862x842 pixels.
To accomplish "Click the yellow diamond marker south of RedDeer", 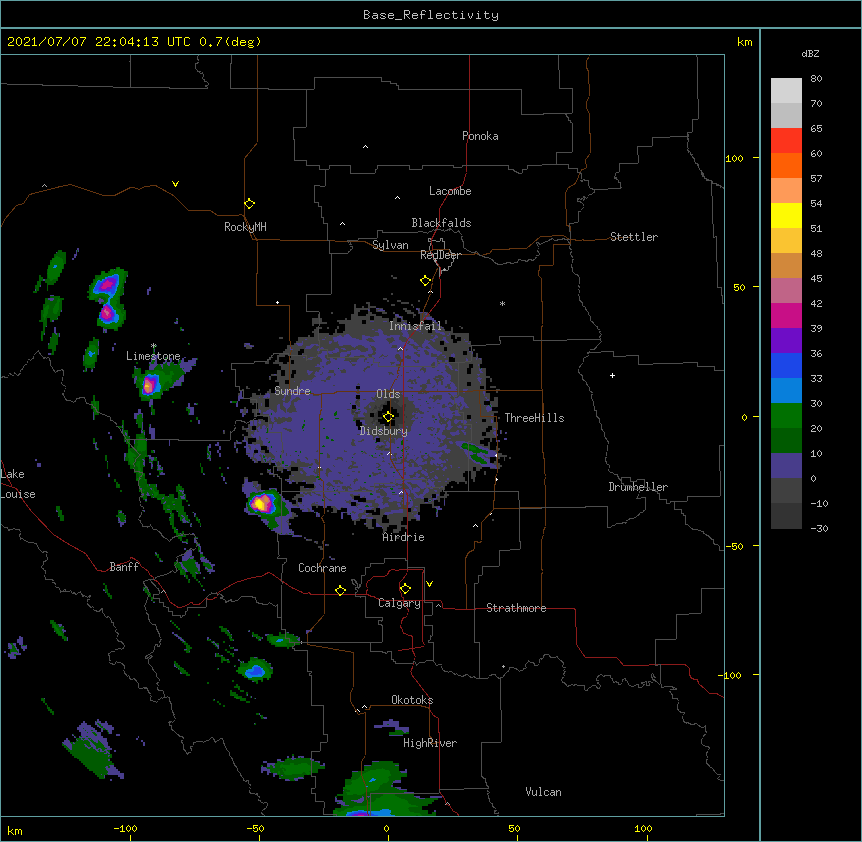I will 425,281.
